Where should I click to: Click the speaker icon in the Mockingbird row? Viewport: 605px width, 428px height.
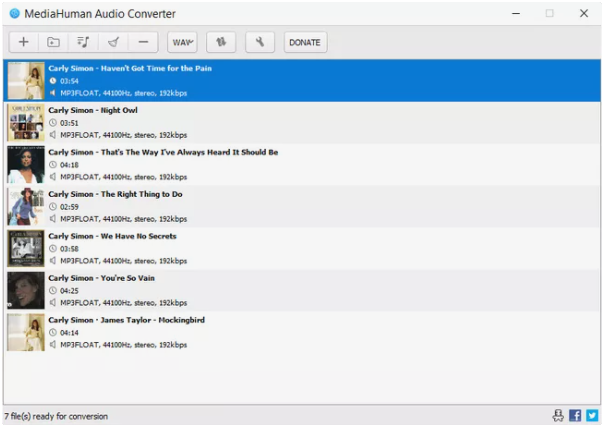tap(53, 344)
